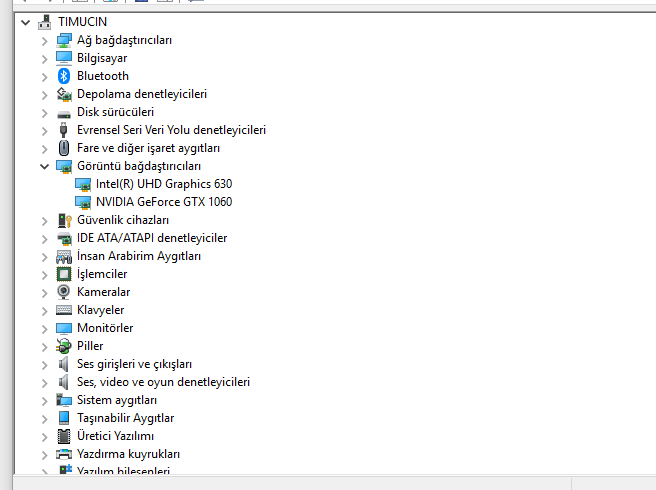The width and height of the screenshot is (656, 490).
Task: Expand İnsan Arabirim Aygıtları chevron
Action: pyautogui.click(x=44, y=257)
